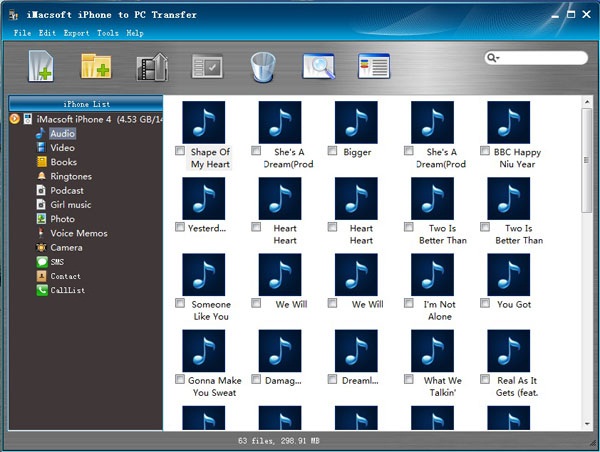Check the box for Shape Of My Heart

pyautogui.click(x=180, y=152)
